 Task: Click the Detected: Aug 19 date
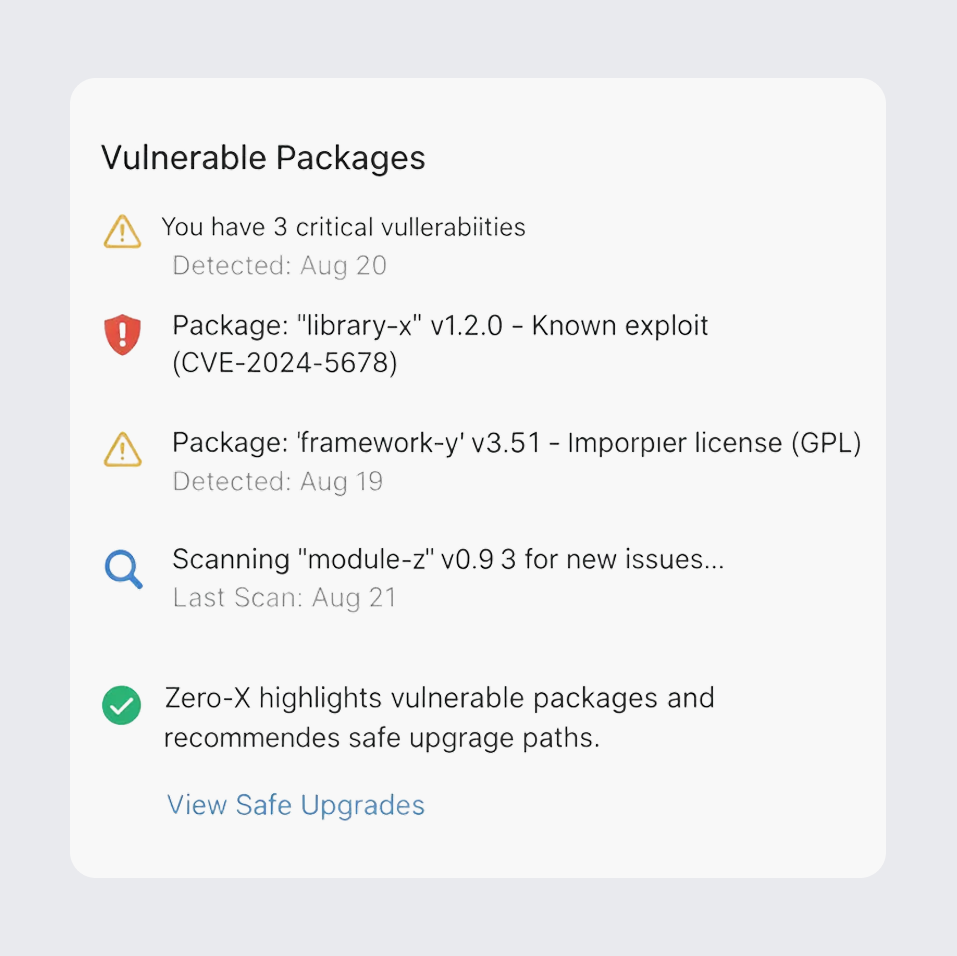coord(277,481)
